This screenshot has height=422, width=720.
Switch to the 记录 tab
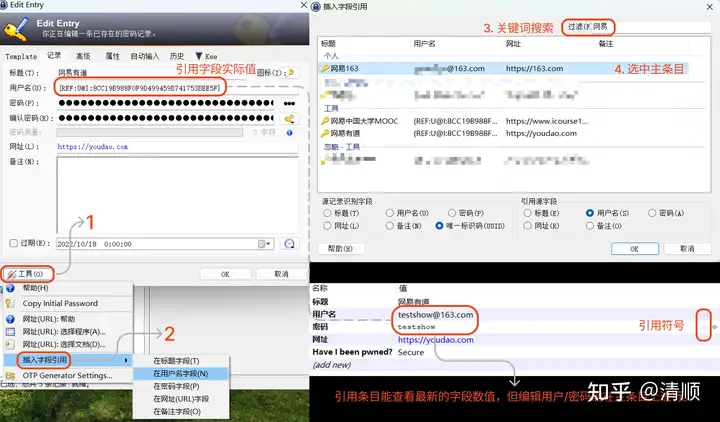54,56
